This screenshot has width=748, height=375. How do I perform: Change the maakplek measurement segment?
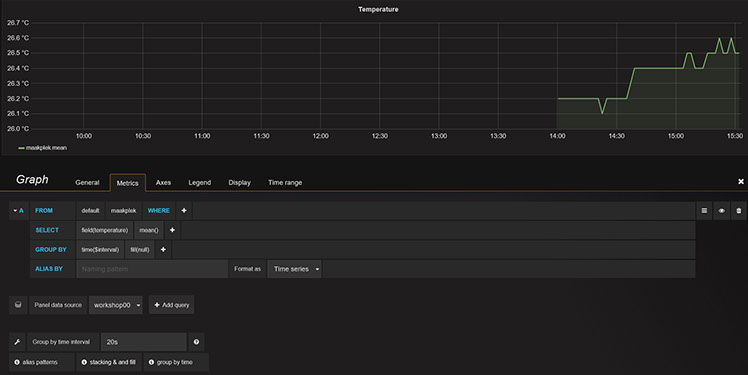click(x=124, y=210)
